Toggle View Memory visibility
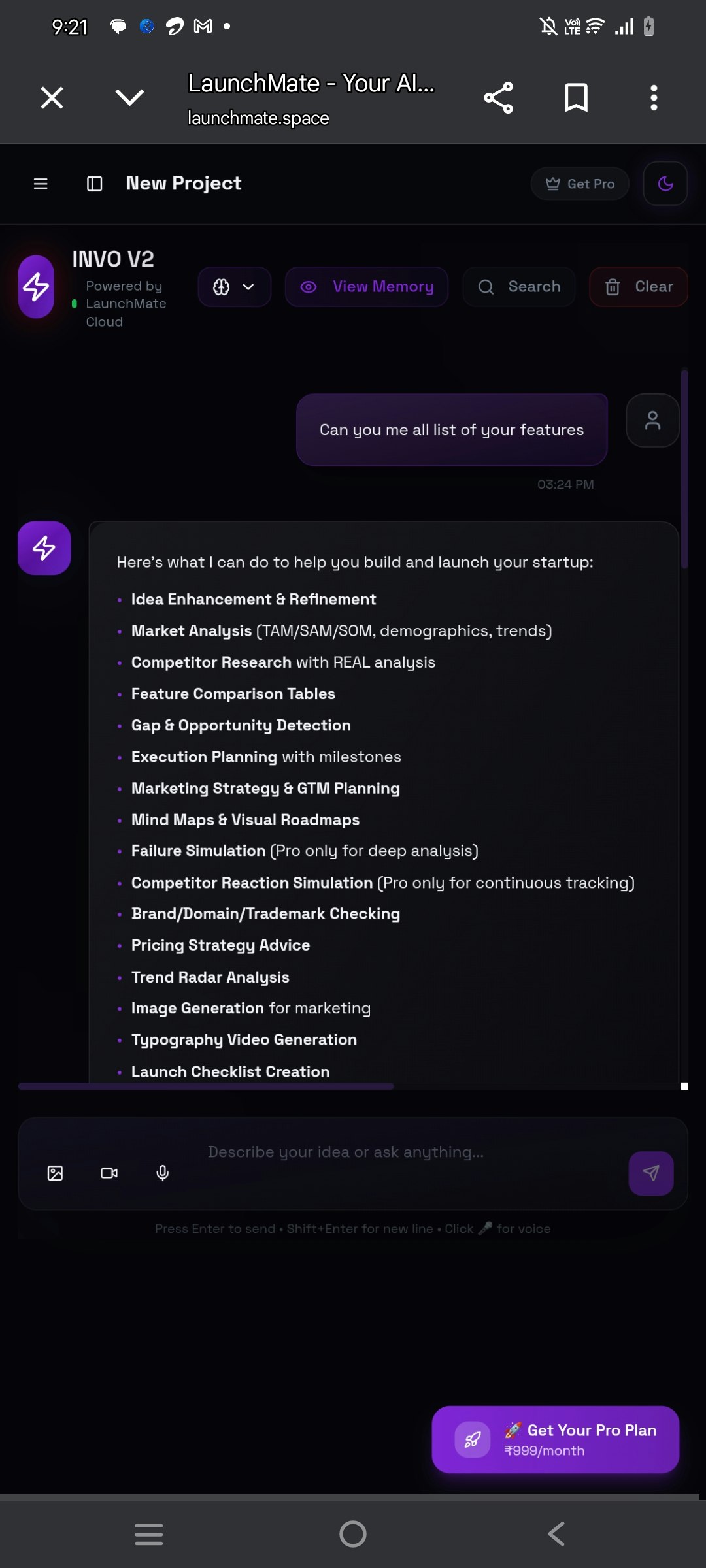Screen dimensions: 706x1568 [x=366, y=286]
